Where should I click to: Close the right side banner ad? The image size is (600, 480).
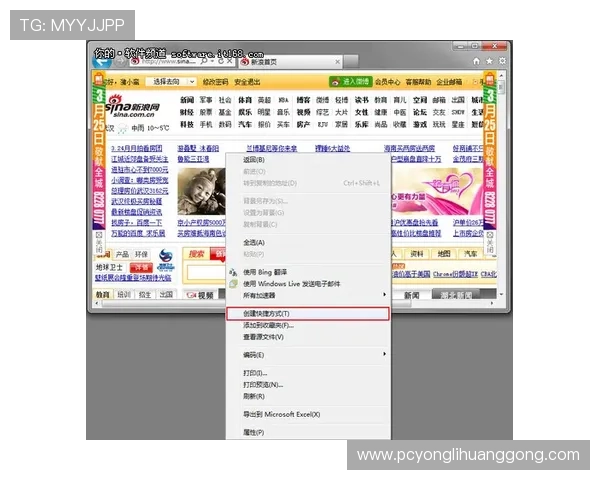click(490, 242)
